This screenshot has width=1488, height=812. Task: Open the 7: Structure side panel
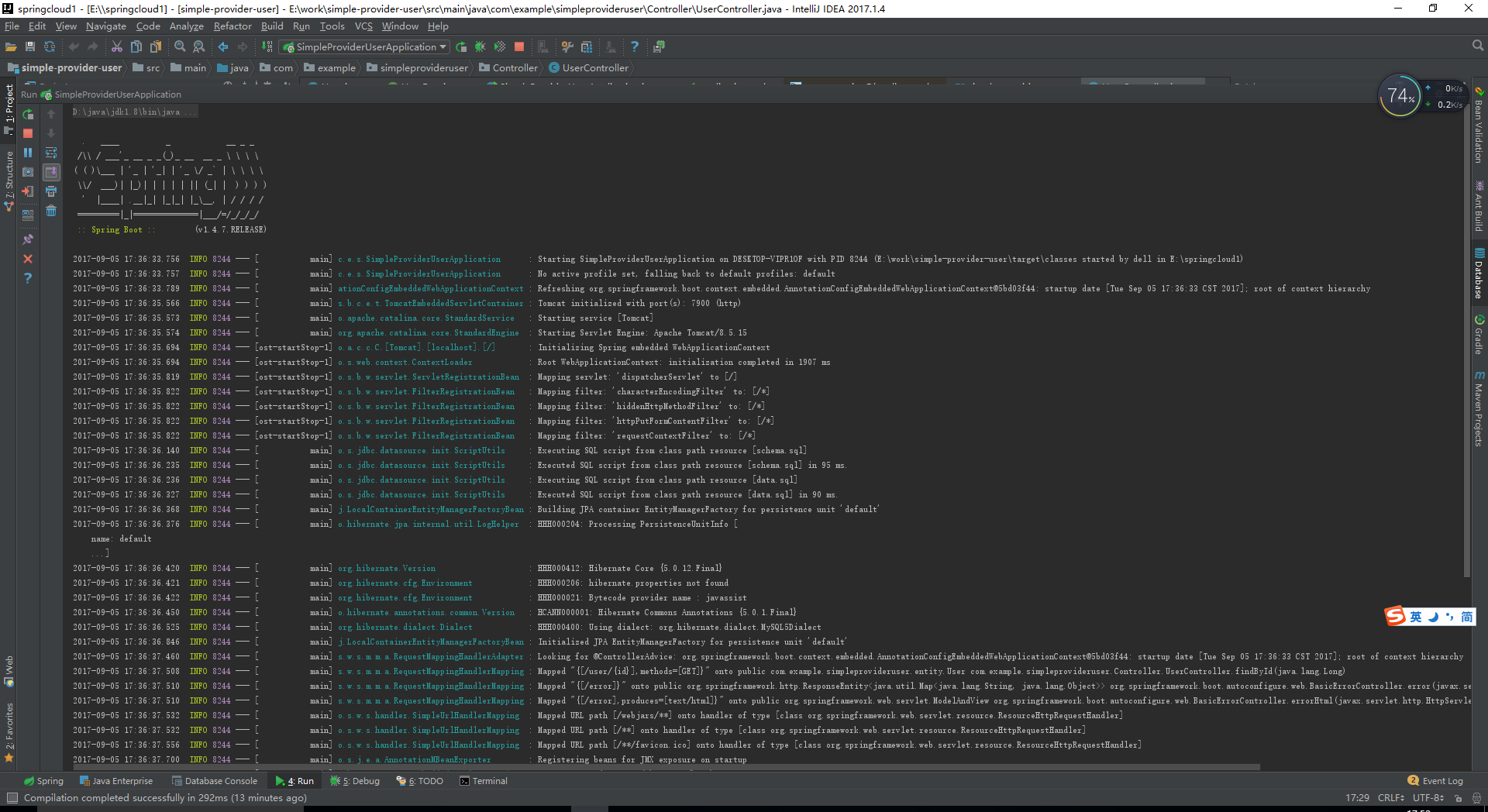(x=9, y=180)
